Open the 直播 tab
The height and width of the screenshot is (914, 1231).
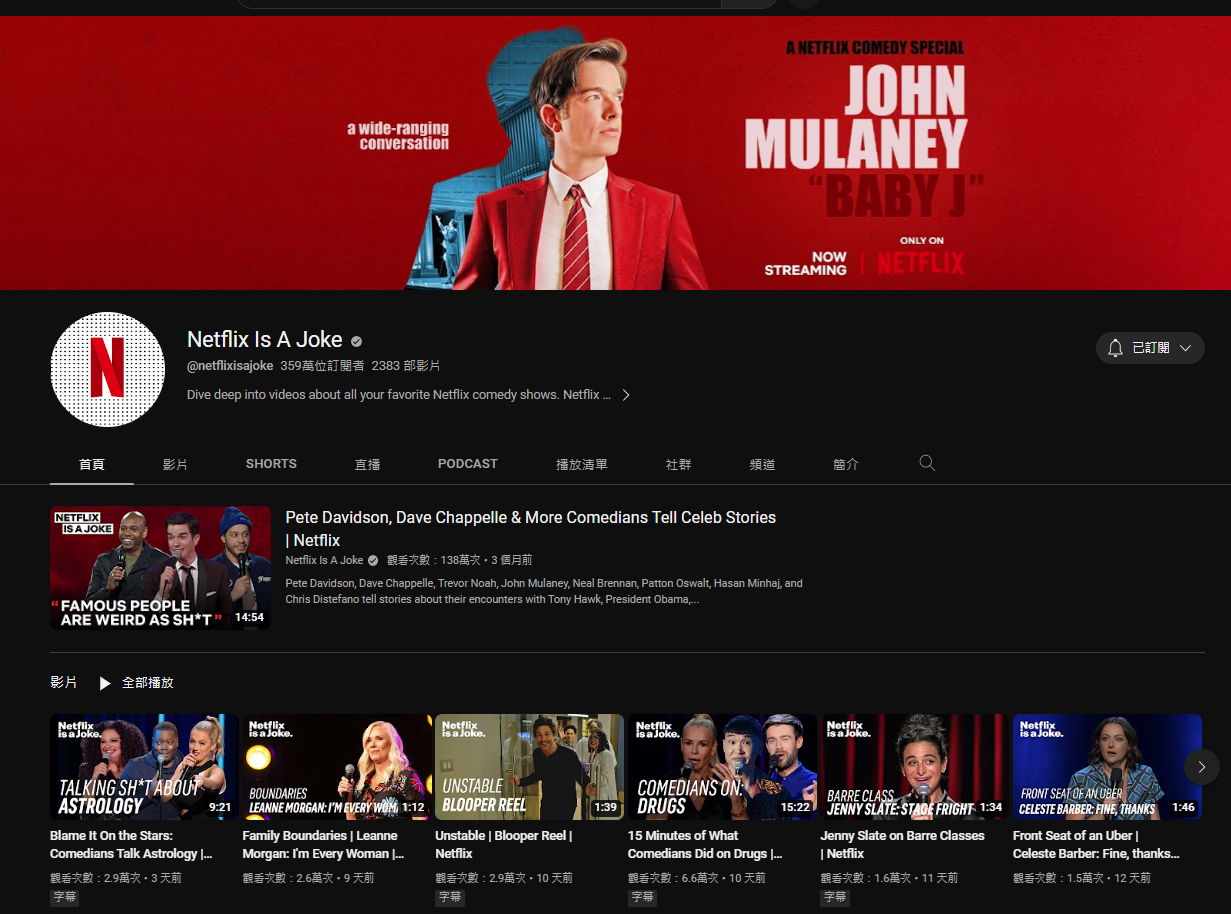pyautogui.click(x=367, y=464)
